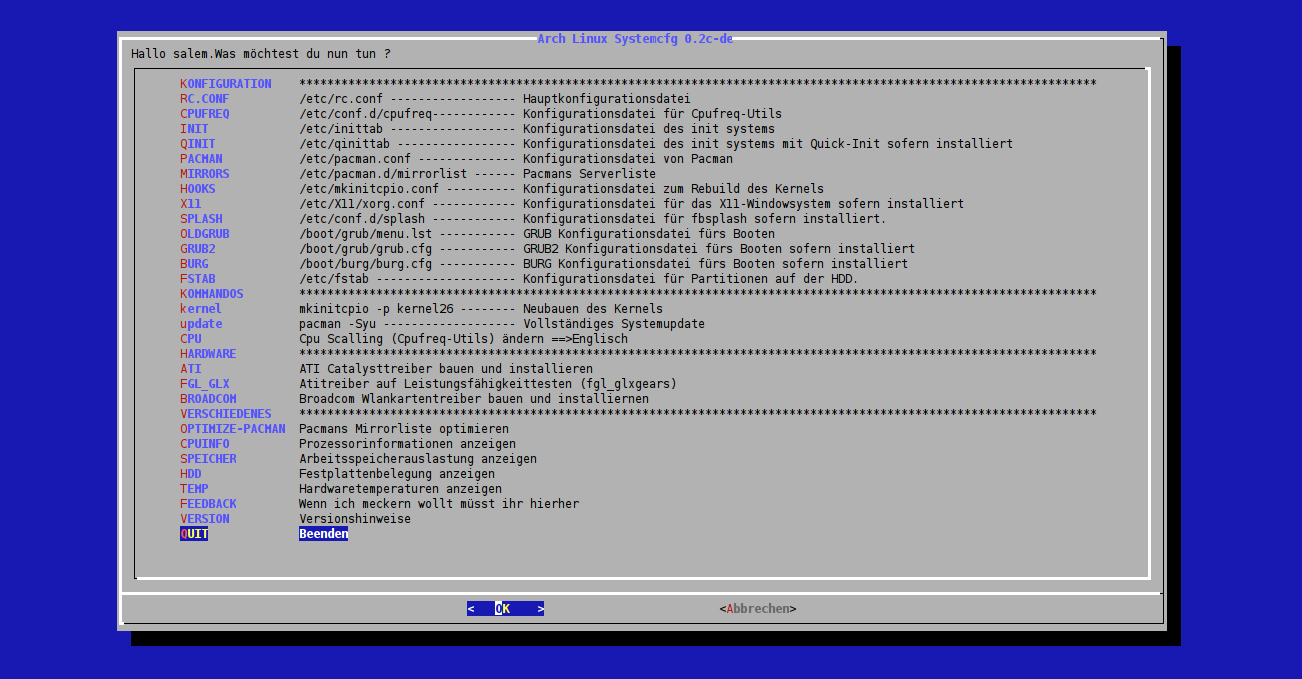Select the INIT configuration entry
The width and height of the screenshot is (1302, 679).
click(x=194, y=129)
